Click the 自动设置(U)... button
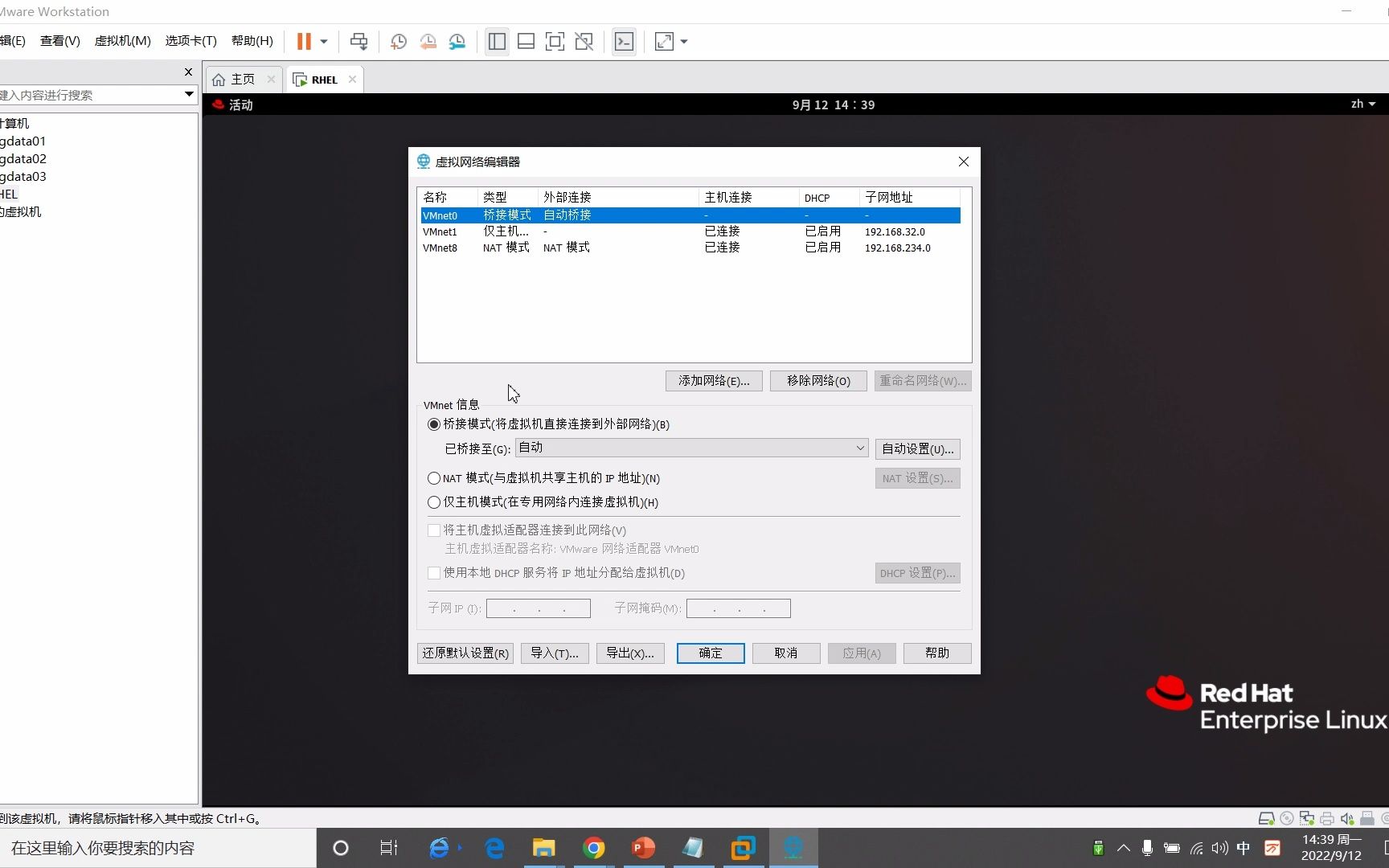The width and height of the screenshot is (1389, 868). [917, 449]
